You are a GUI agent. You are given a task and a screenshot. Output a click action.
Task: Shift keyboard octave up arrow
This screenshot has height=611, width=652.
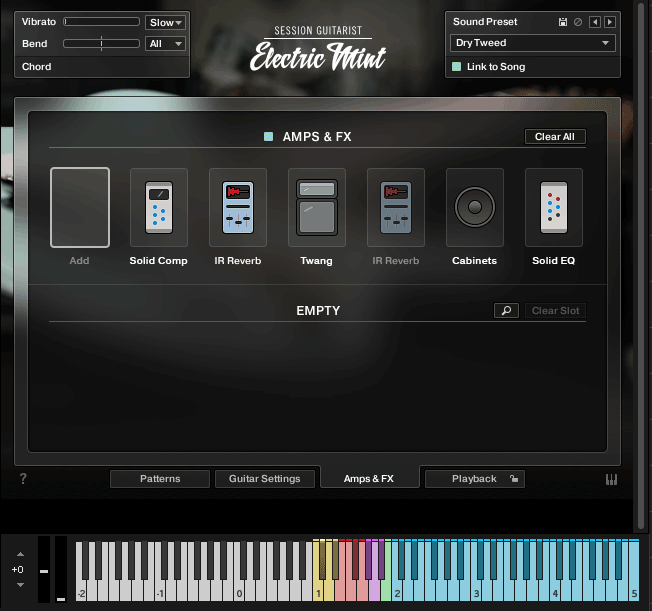pos(20,554)
